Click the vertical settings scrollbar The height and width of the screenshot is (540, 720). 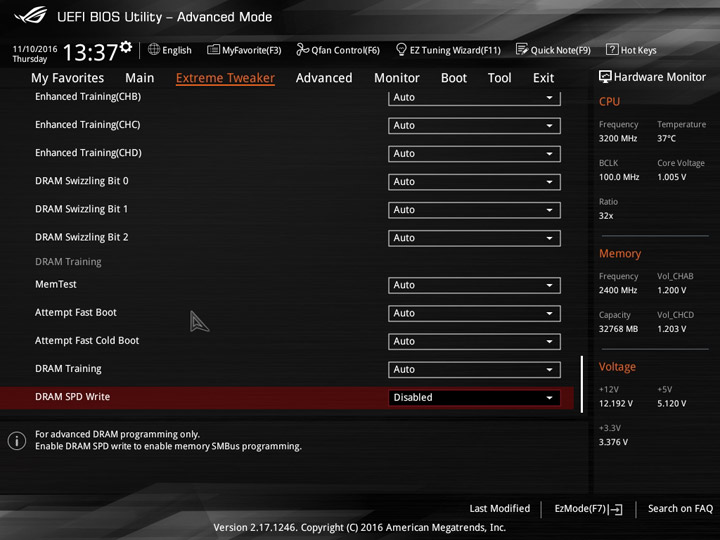tap(582, 384)
